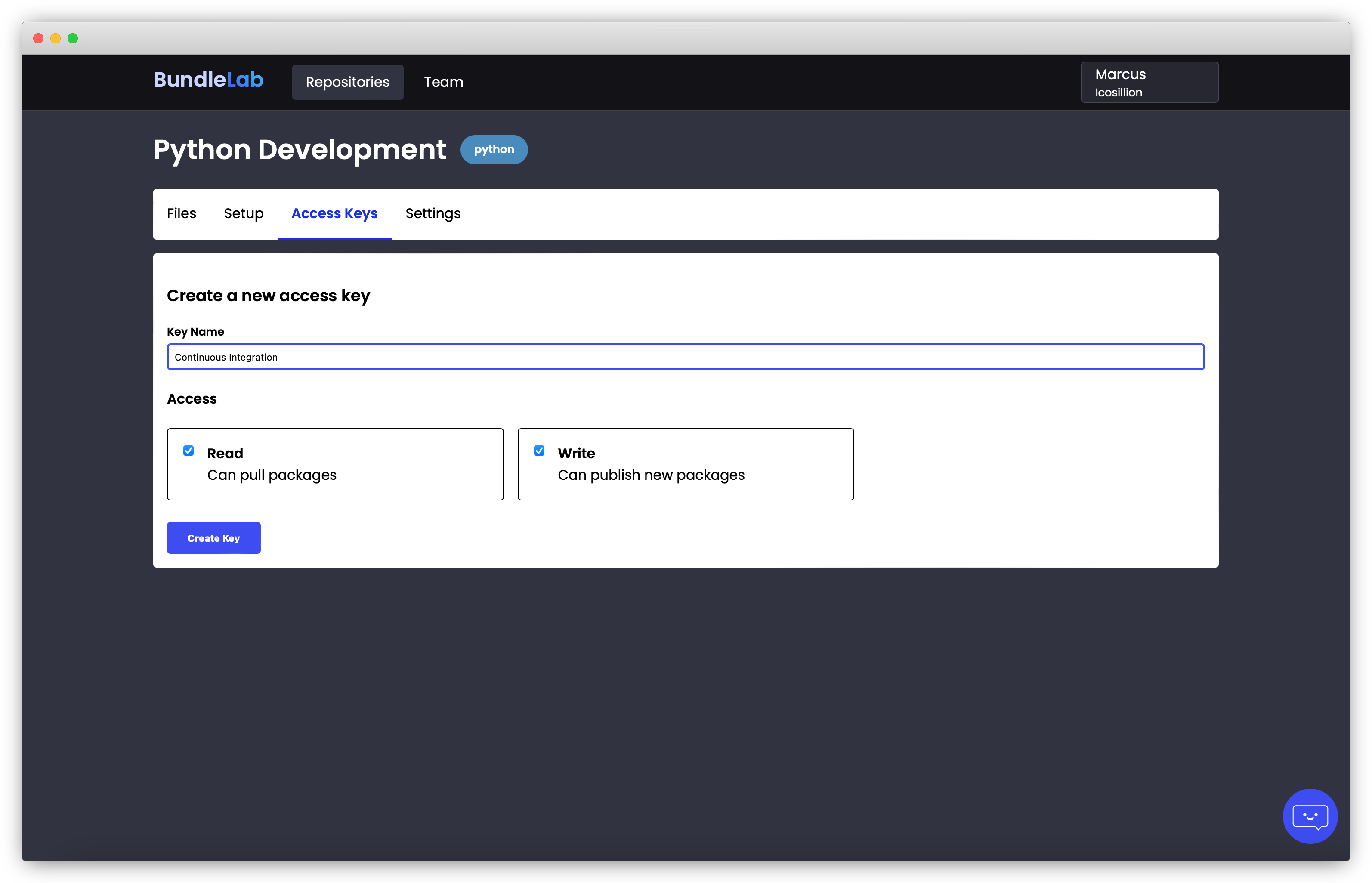Uncheck the Read access checkbox
Image resolution: width=1372 pixels, height=883 pixels.
point(188,451)
